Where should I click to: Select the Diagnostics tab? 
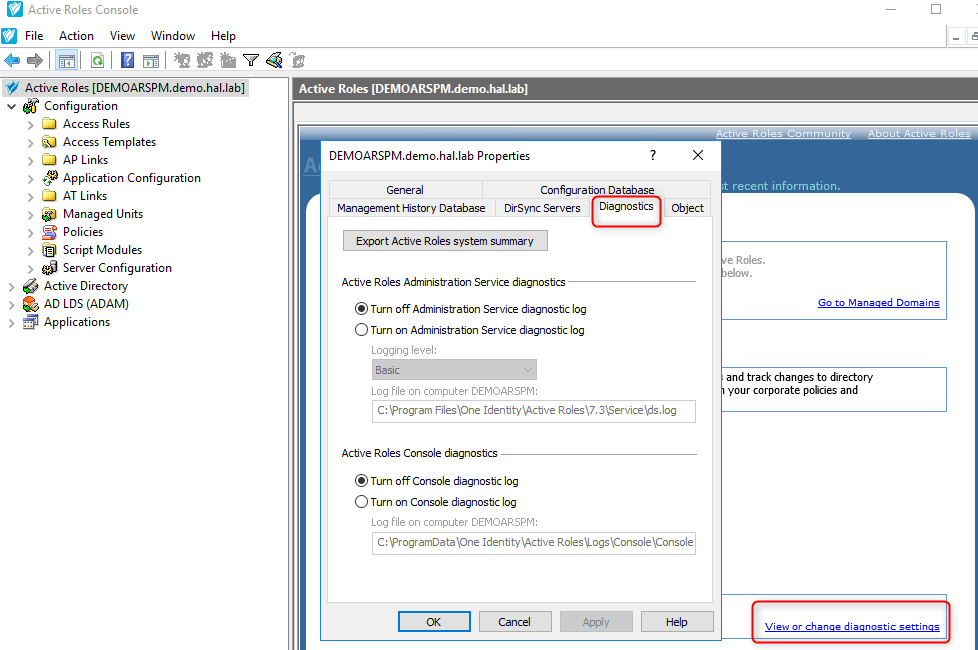[626, 206]
